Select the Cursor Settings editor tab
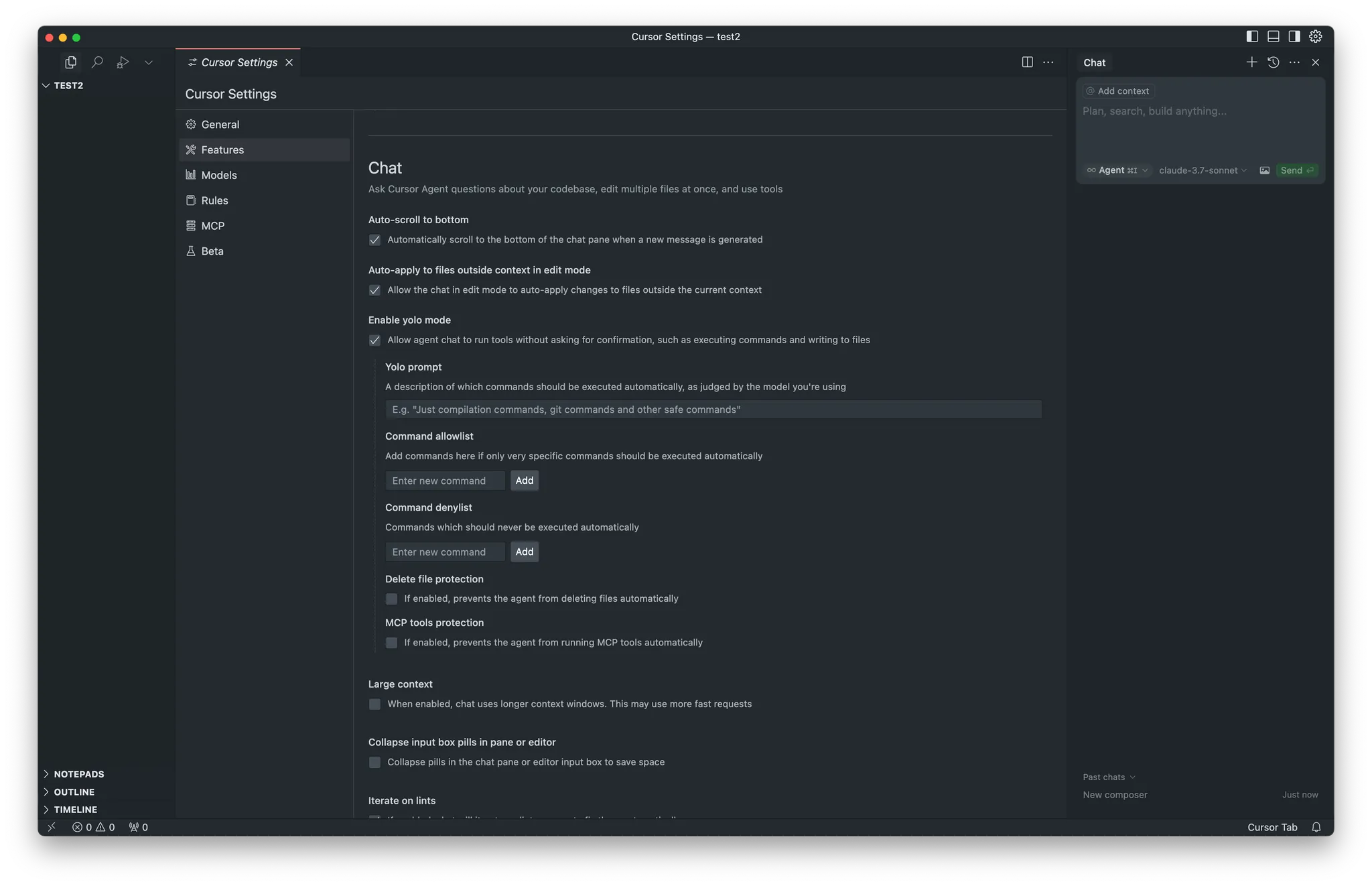1372x886 pixels. [238, 62]
